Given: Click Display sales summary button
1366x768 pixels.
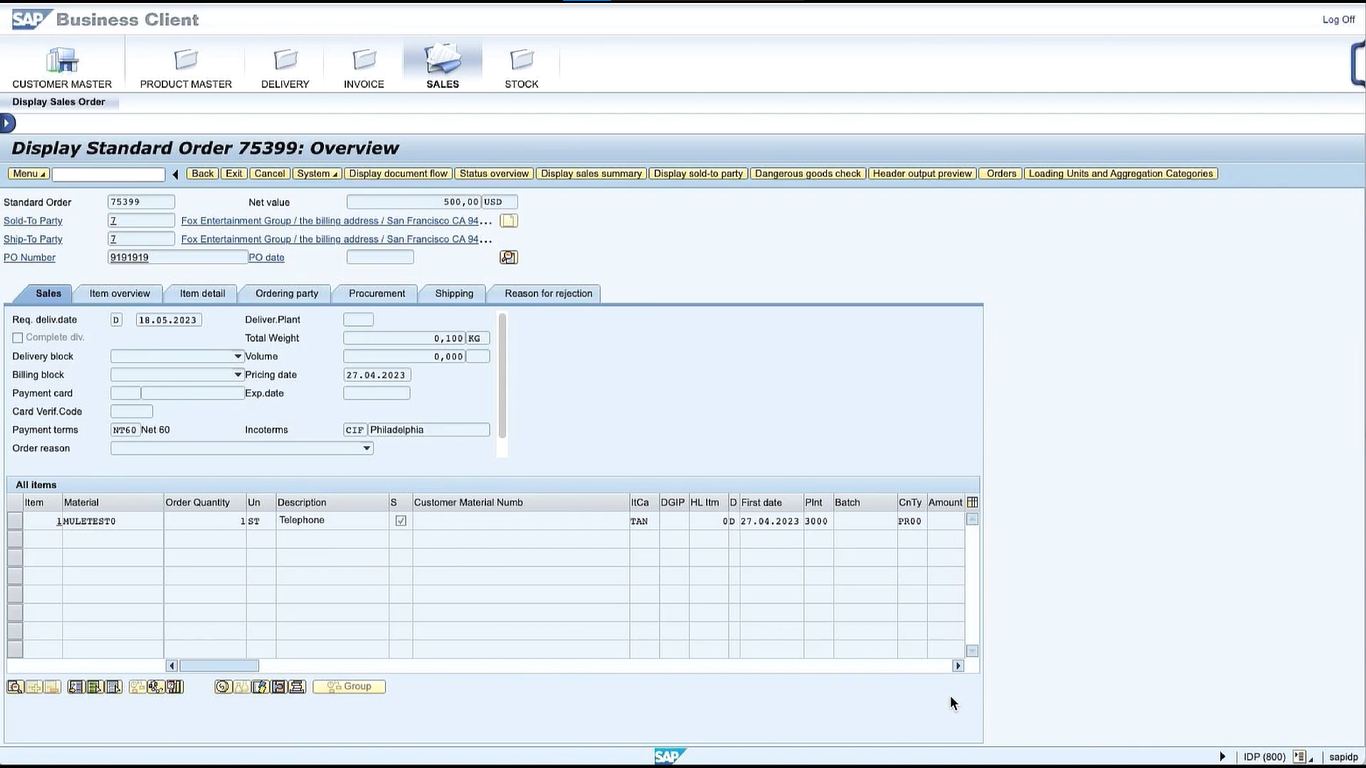Looking at the screenshot, I should [591, 174].
